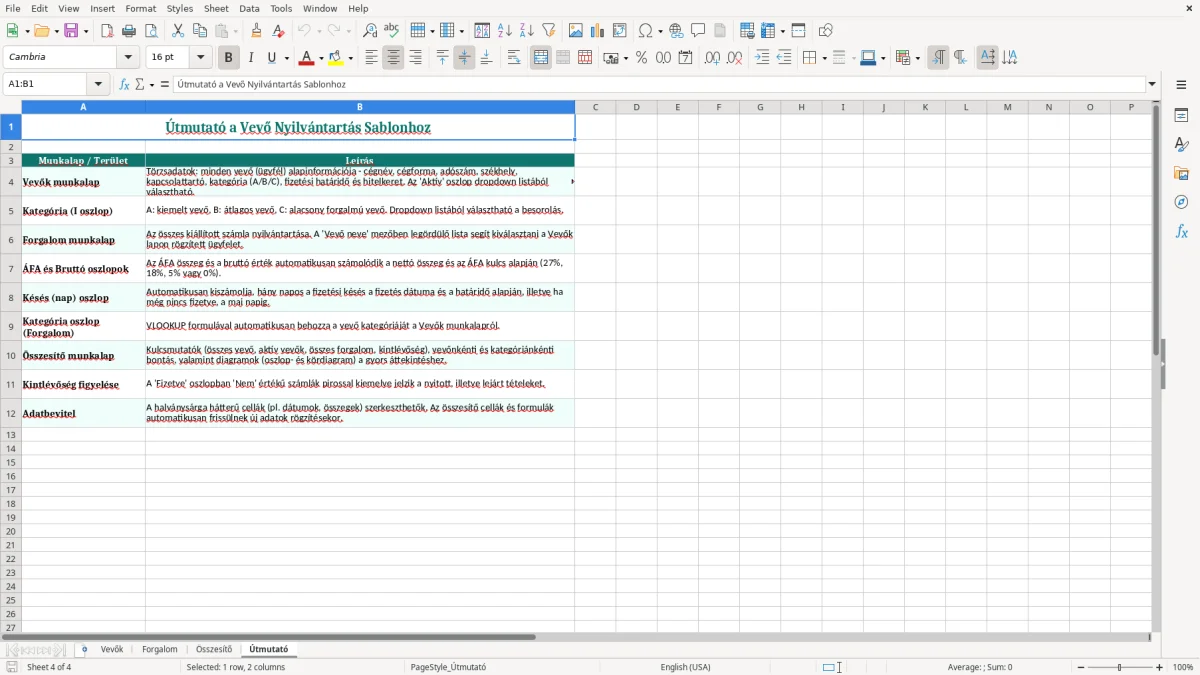Click the Cut scissors icon
1200x675 pixels.
pyautogui.click(x=178, y=31)
